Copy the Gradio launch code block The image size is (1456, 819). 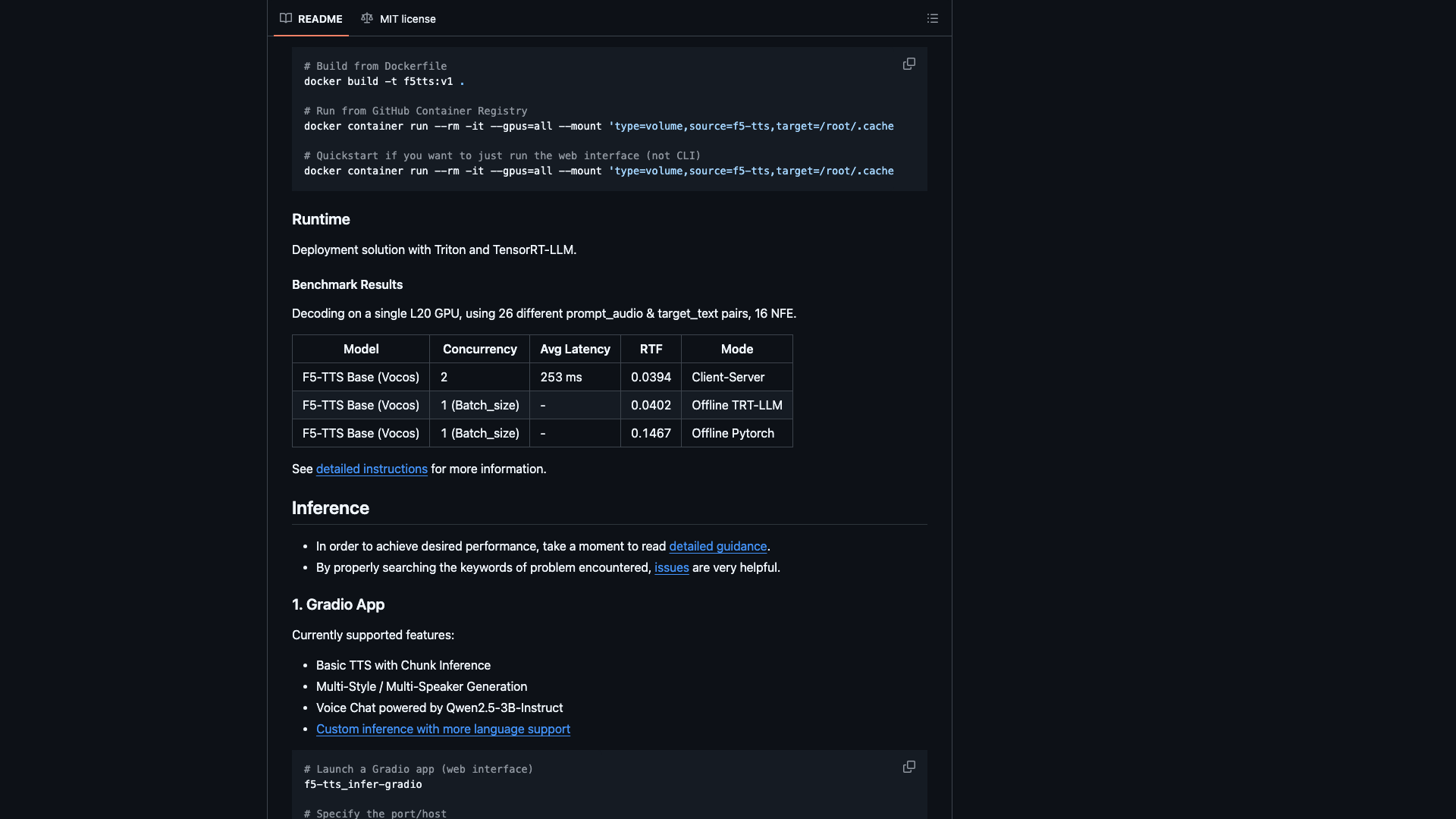point(908,767)
